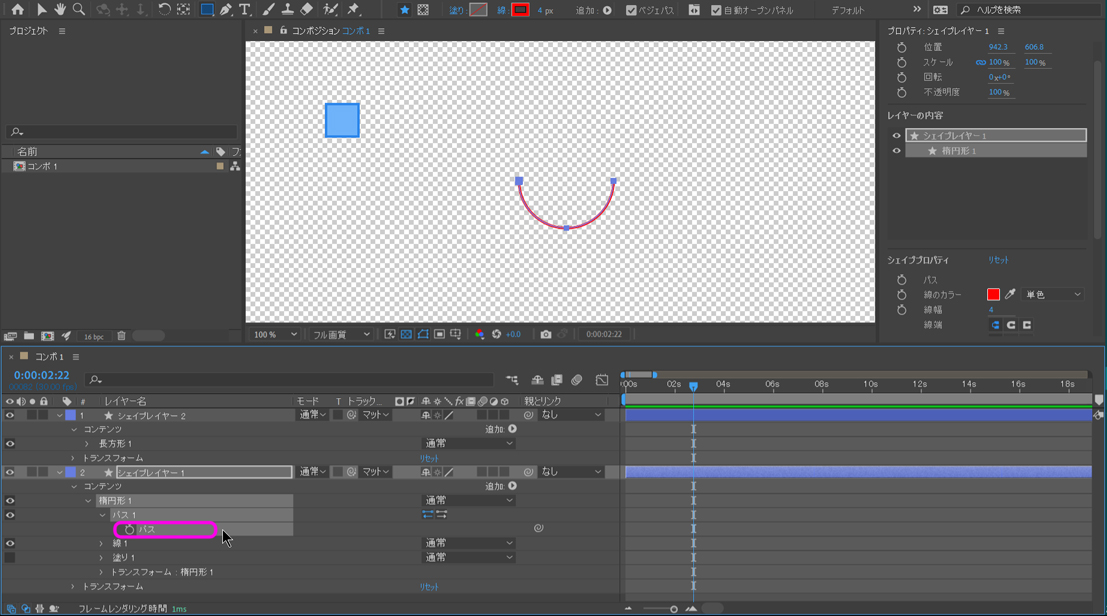Click the snapshot camera icon in viewer
The image size is (1107, 616).
click(546, 334)
